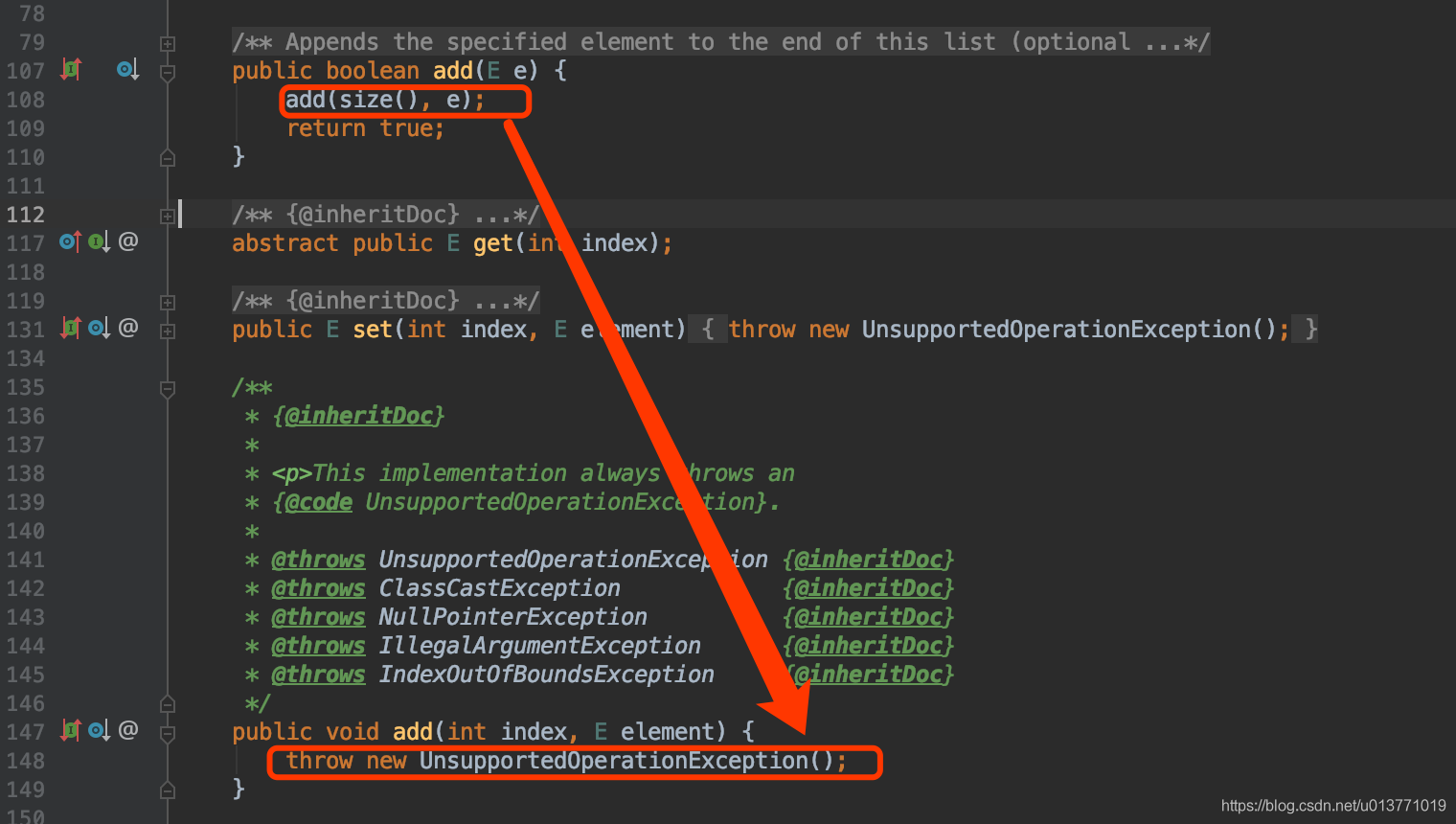Click the 'add' method name on line 147
This screenshot has height=824, width=1456.
pos(413,732)
